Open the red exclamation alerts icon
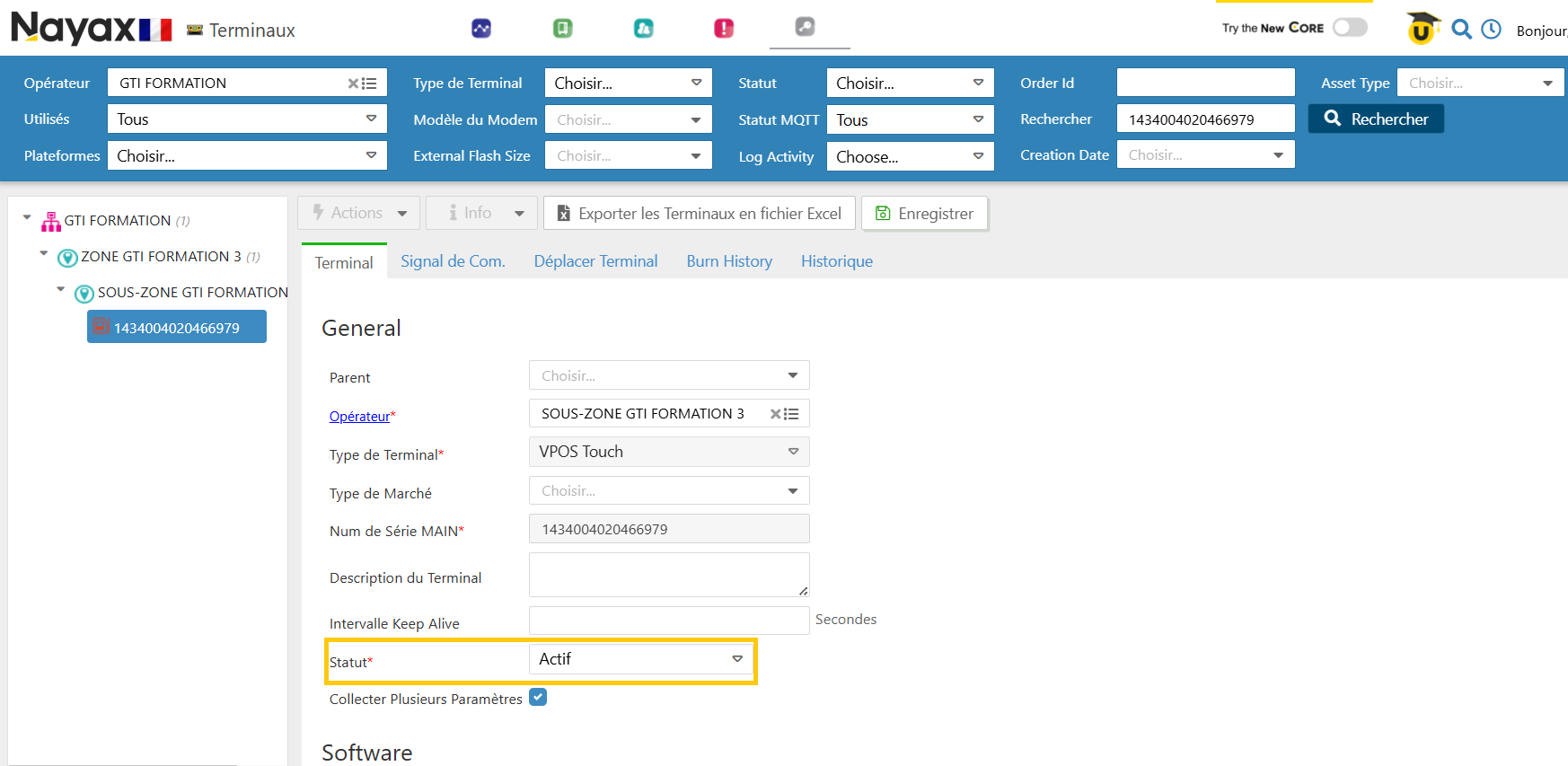 (724, 29)
